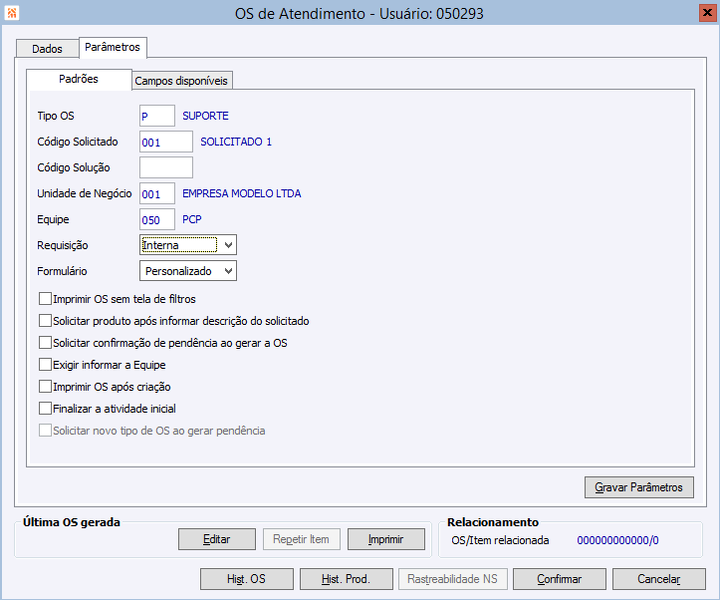Click the SUPORTE description text
The height and width of the screenshot is (600, 720).
[x=205, y=116]
